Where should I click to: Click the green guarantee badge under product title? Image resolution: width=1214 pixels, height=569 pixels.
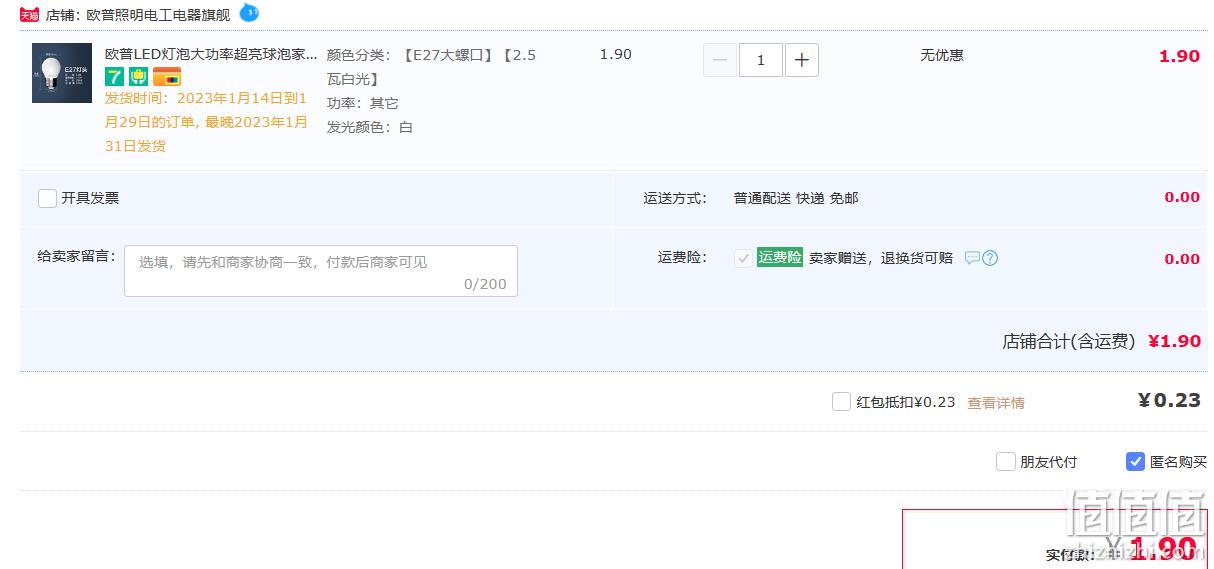click(x=139, y=76)
